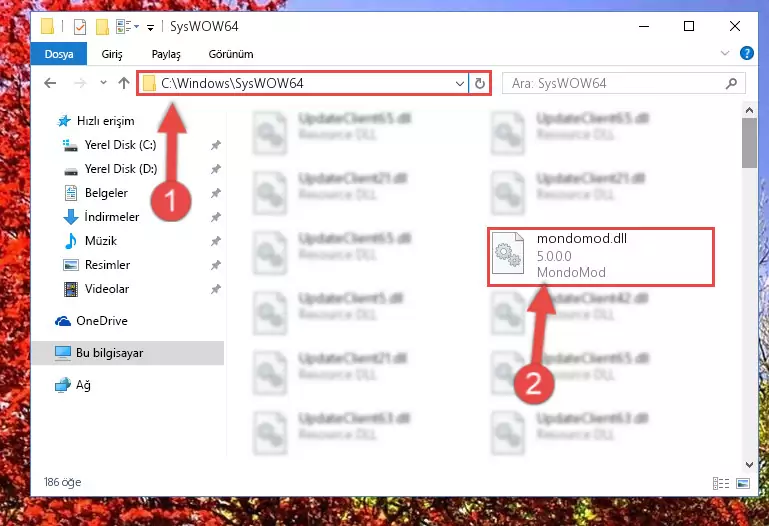Image resolution: width=769 pixels, height=526 pixels.
Task: Click the address bar path C:\Windows\SysWOW64
Action: 232,83
